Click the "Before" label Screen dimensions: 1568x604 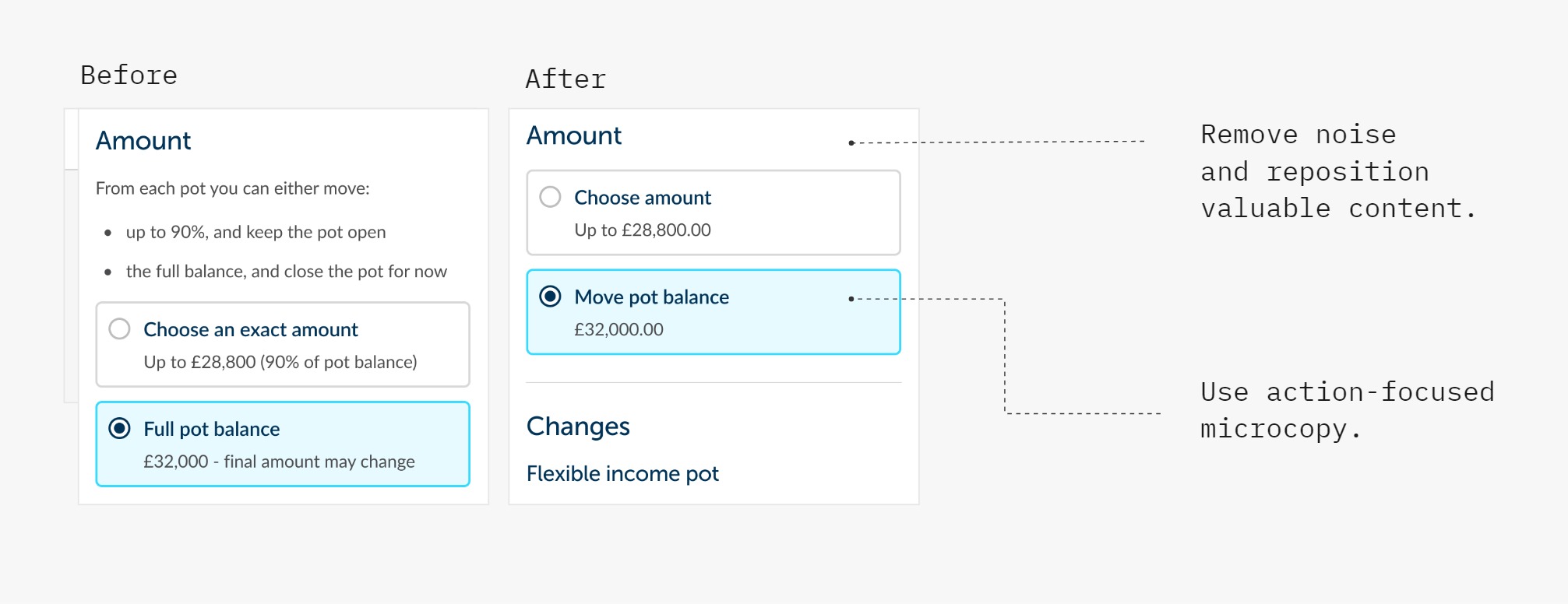[x=128, y=75]
